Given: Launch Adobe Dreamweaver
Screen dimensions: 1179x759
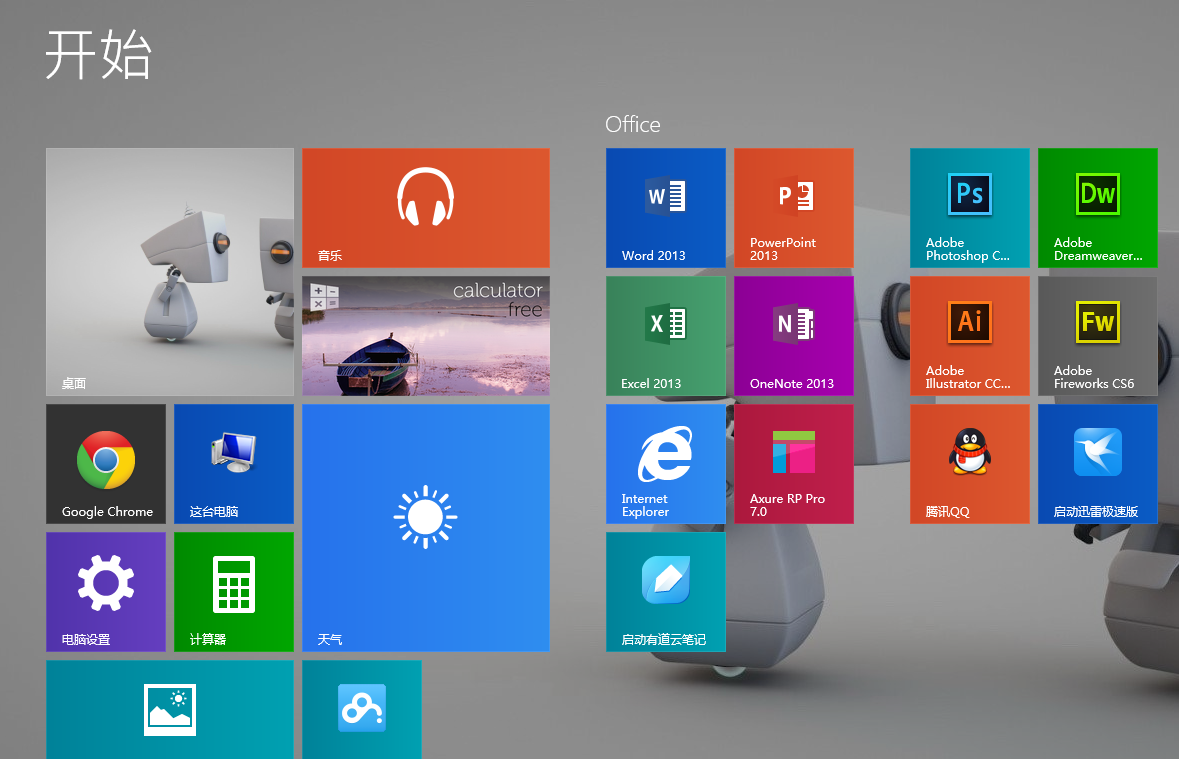Looking at the screenshot, I should tap(1097, 208).
